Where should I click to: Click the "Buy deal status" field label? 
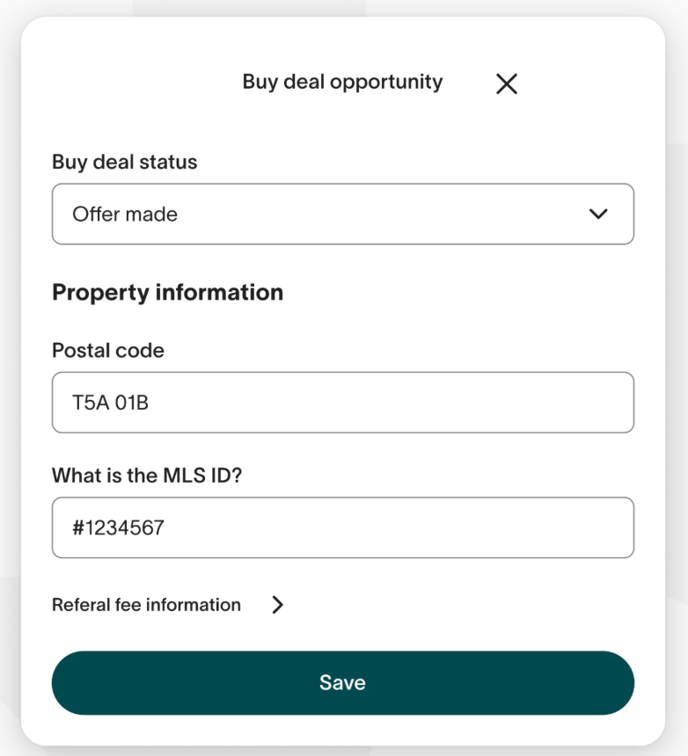[125, 162]
